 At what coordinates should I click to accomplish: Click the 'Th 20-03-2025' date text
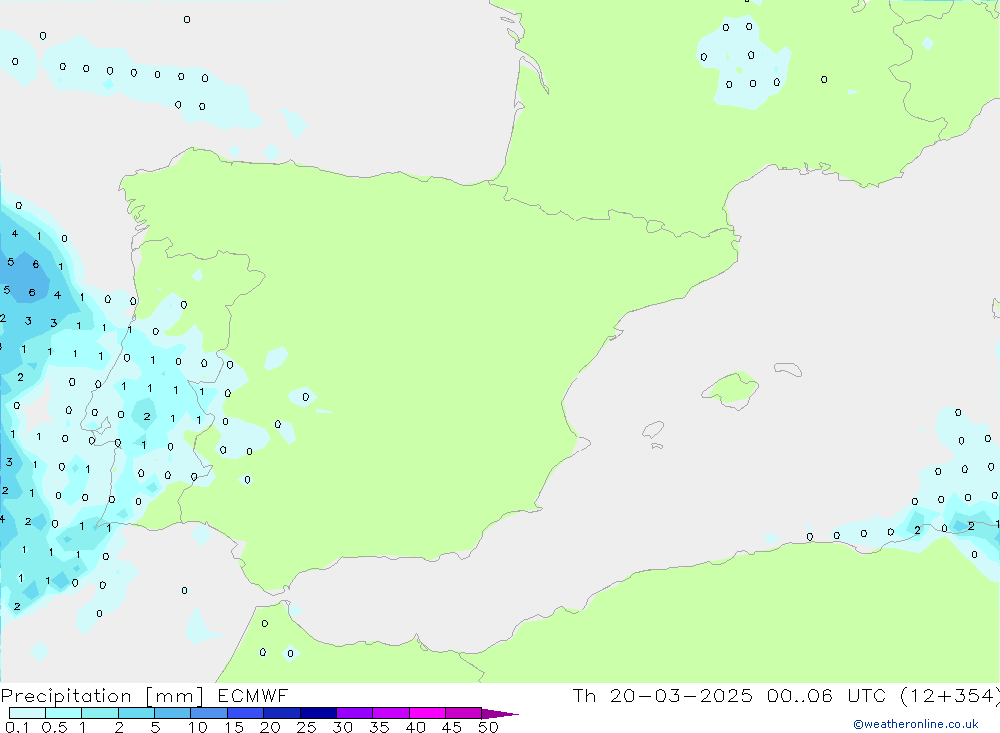[x=663, y=695]
